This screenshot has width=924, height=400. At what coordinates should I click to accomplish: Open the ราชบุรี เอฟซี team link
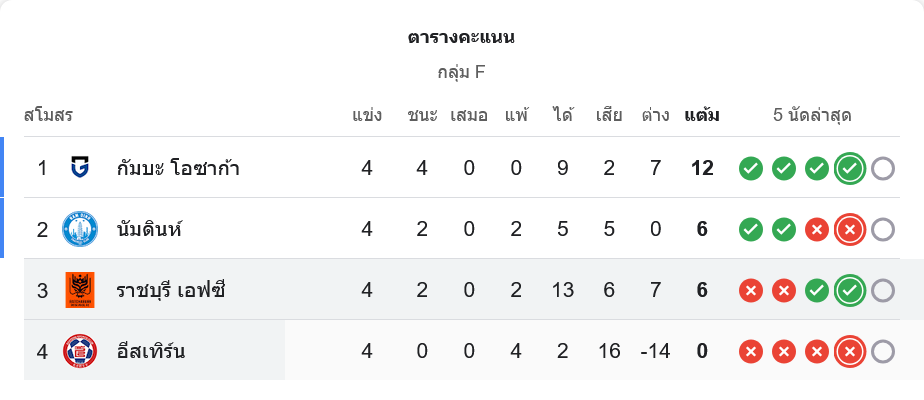(x=171, y=291)
